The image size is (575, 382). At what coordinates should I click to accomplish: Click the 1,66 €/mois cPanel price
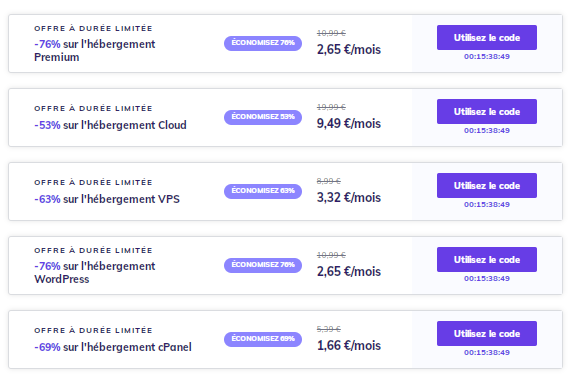click(349, 345)
